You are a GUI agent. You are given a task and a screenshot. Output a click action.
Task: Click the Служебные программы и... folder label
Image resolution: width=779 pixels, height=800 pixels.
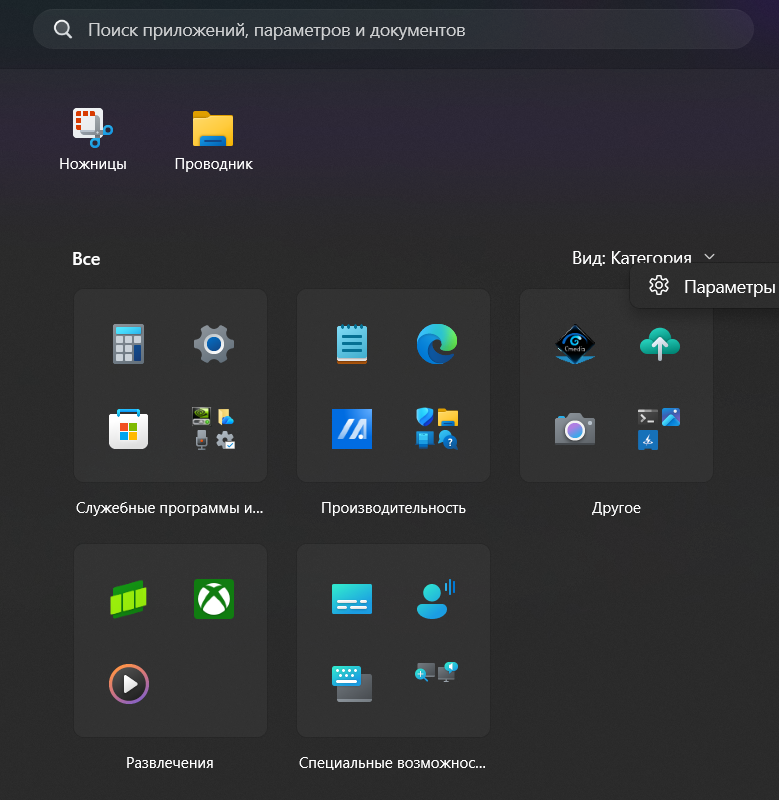pyautogui.click(x=169, y=508)
